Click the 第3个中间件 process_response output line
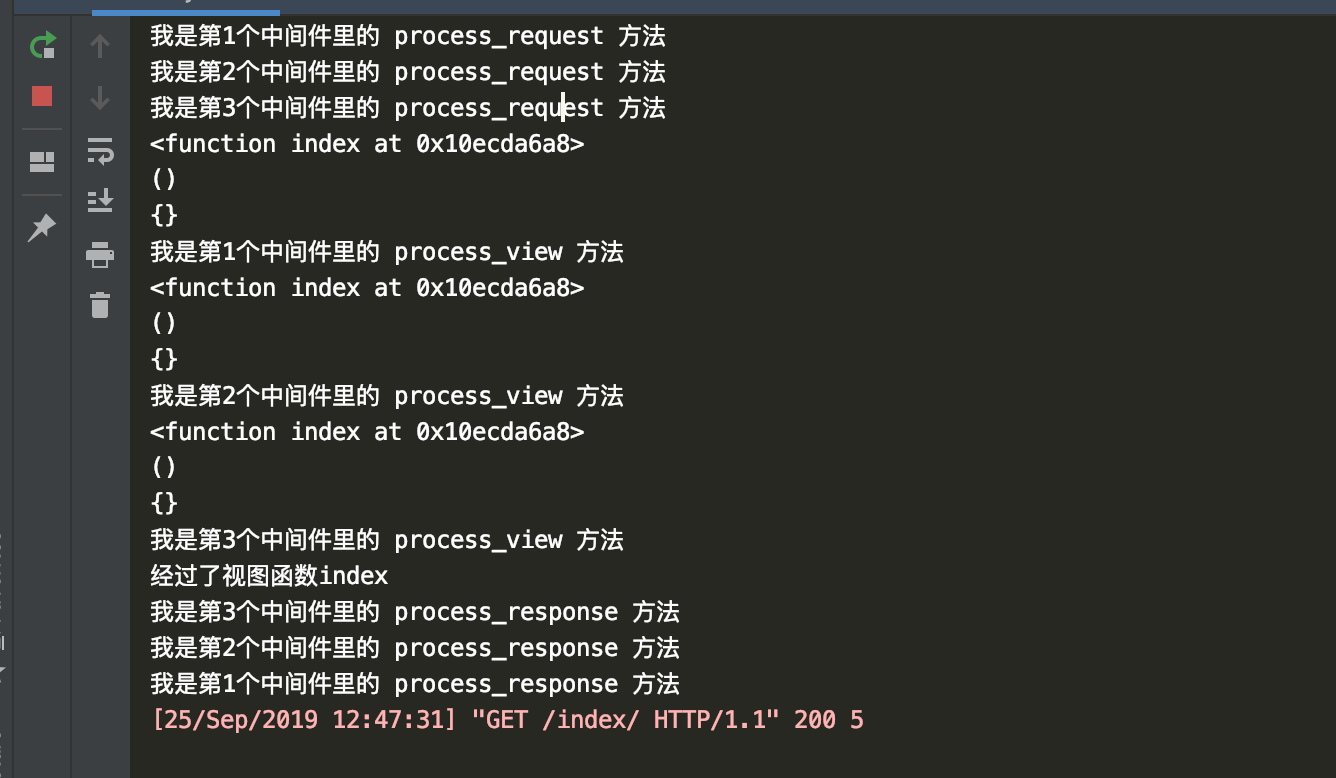 coord(414,612)
